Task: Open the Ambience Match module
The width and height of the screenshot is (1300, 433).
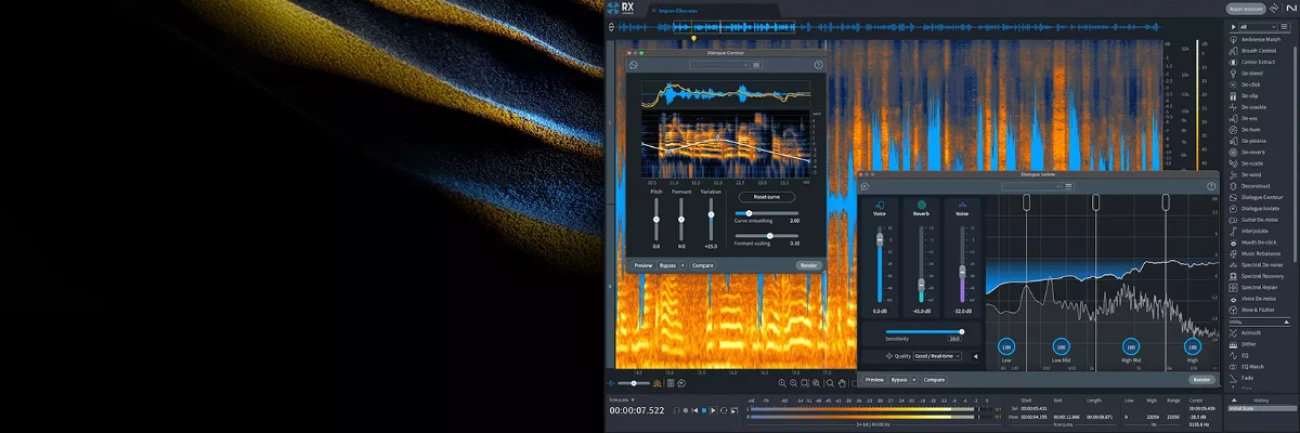Action: coord(1260,39)
